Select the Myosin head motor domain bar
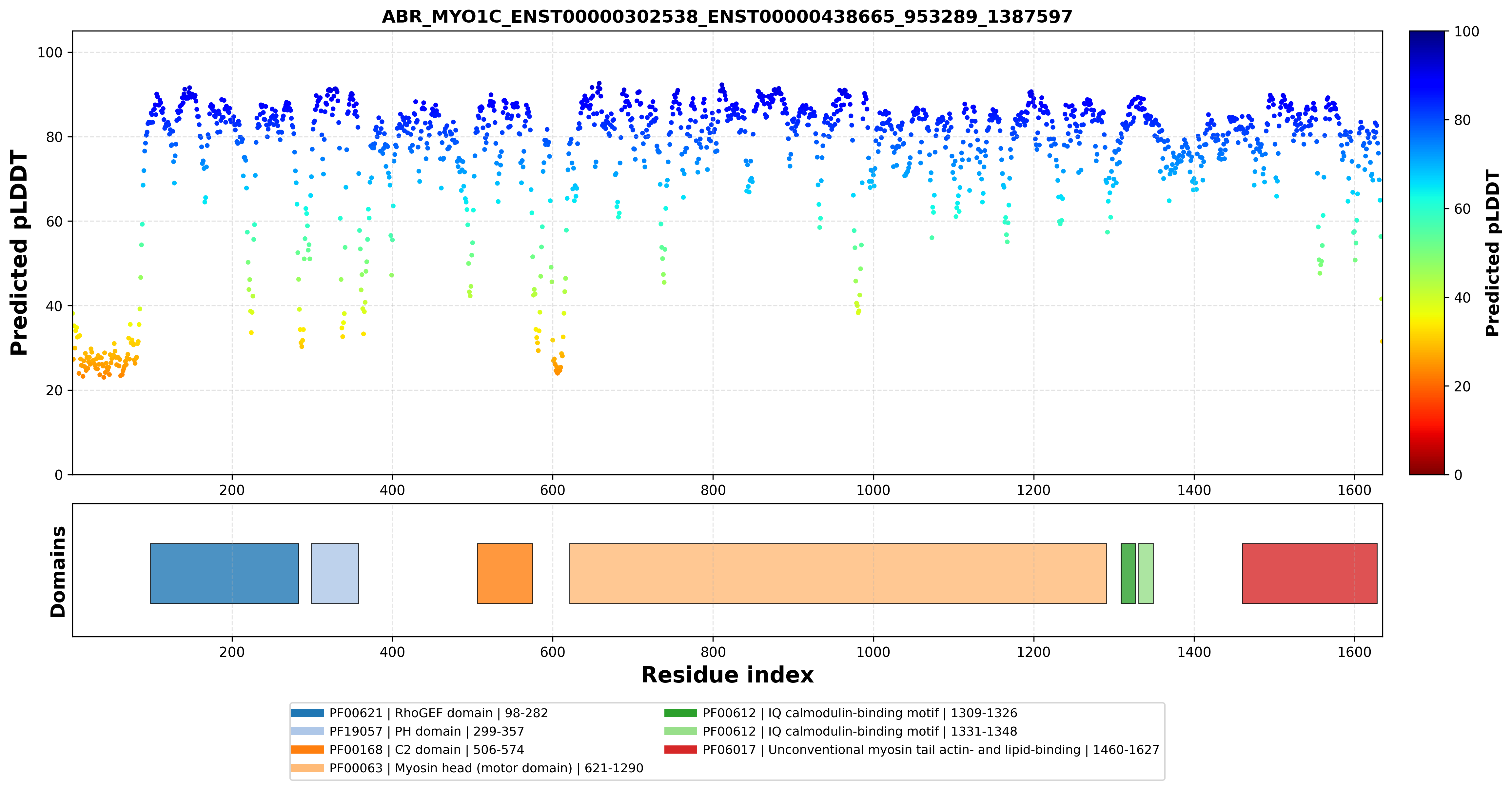The image size is (1512, 790). pos(837,573)
